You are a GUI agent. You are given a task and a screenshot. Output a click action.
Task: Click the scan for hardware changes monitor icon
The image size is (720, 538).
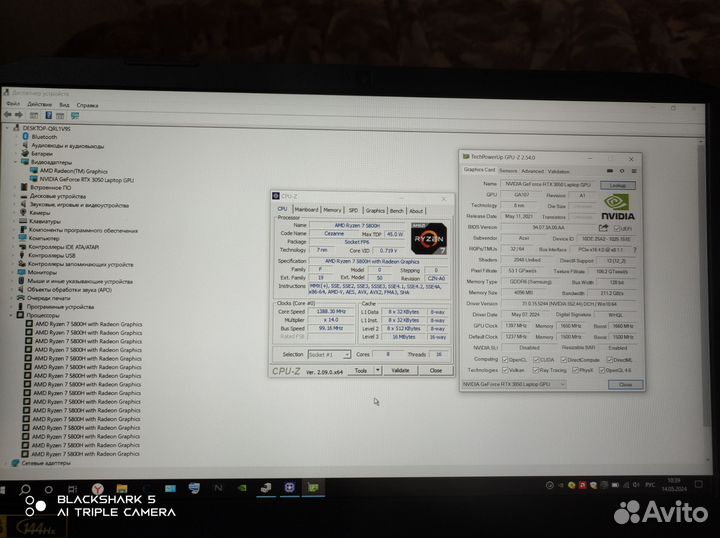point(74,116)
